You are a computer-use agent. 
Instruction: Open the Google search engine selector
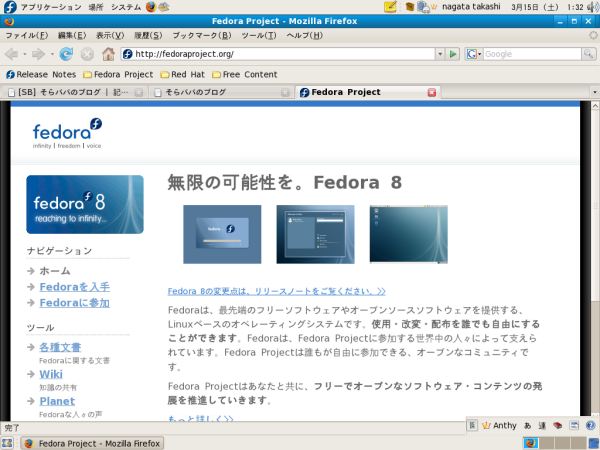pyautogui.click(x=473, y=54)
